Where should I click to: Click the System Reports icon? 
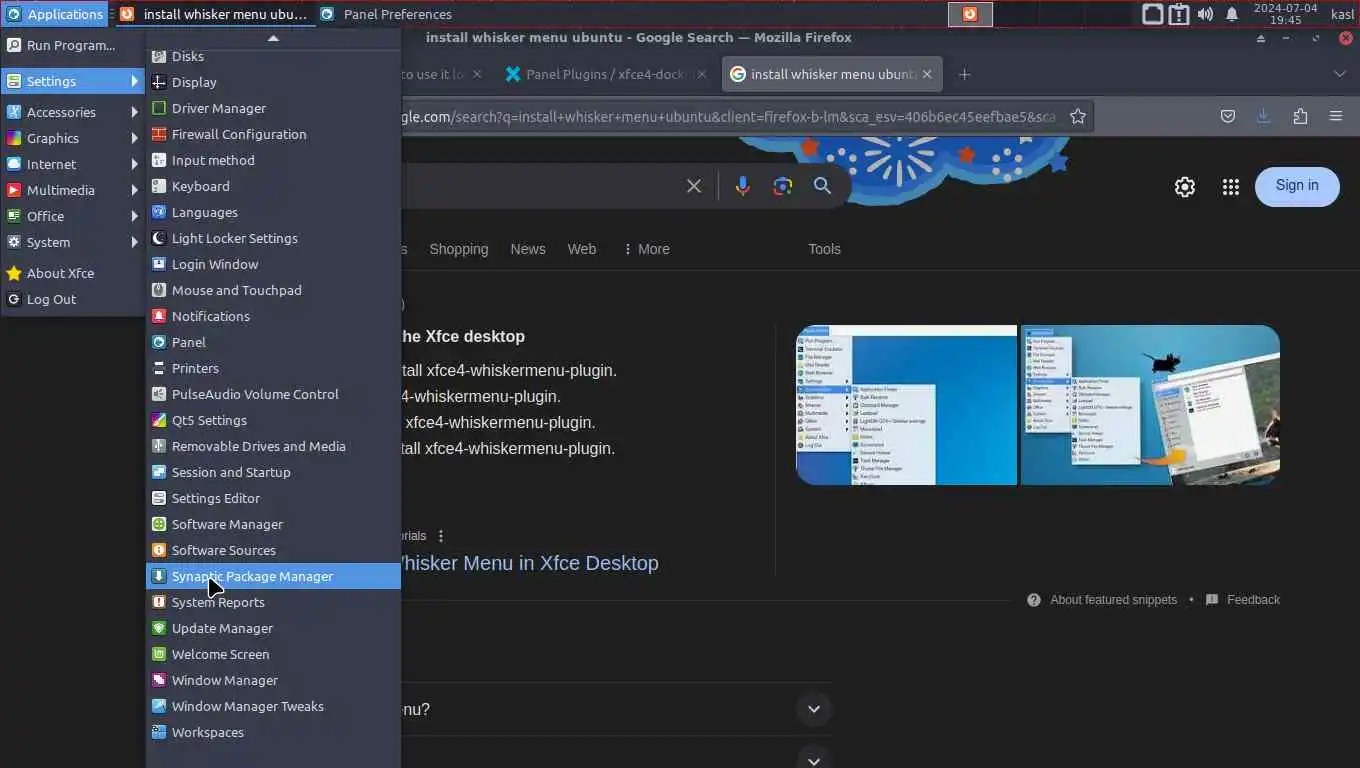[x=158, y=602]
